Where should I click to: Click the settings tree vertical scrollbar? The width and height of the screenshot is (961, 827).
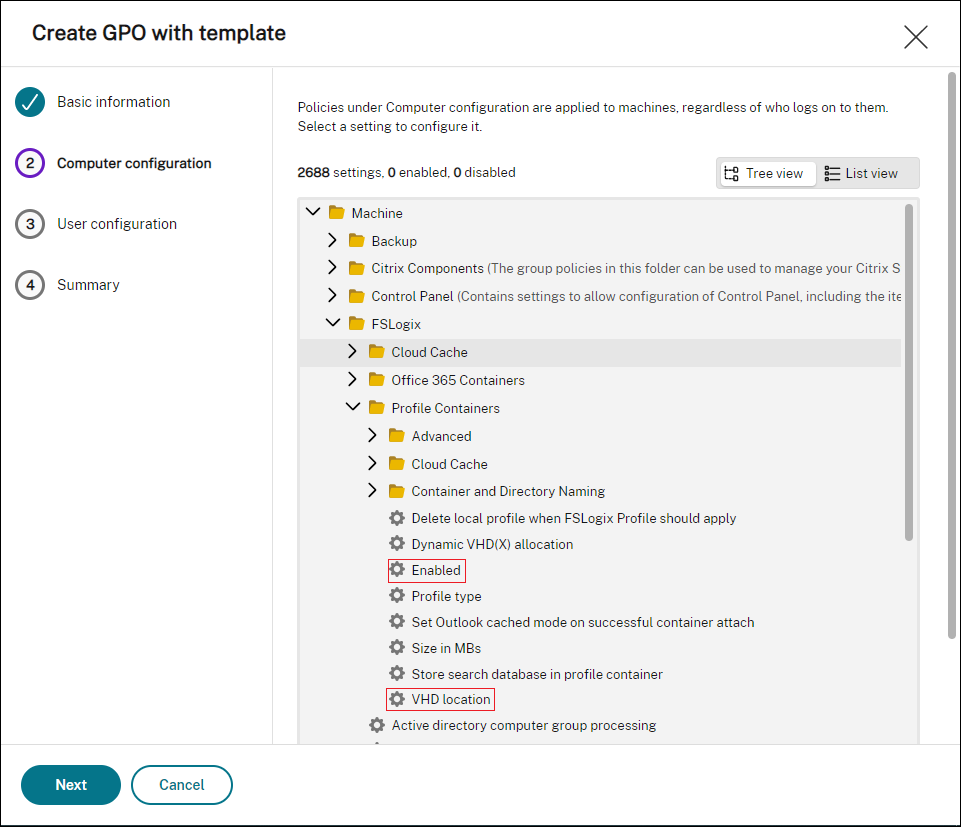[x=908, y=372]
